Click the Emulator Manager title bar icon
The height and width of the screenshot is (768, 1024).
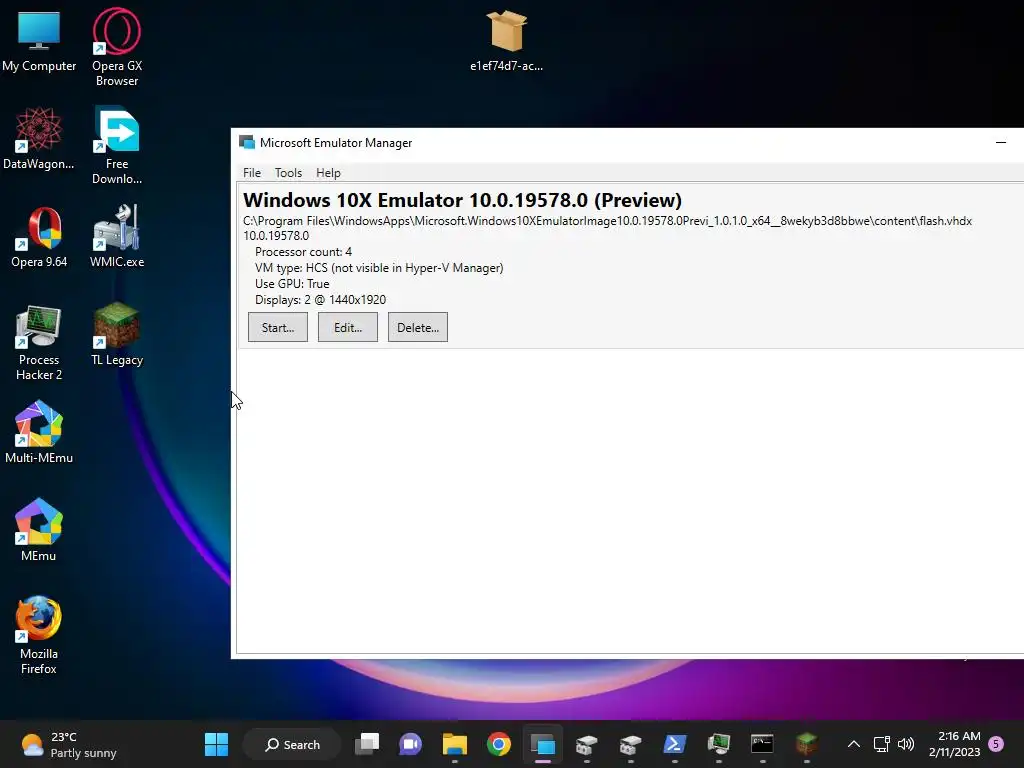pyautogui.click(x=246, y=142)
